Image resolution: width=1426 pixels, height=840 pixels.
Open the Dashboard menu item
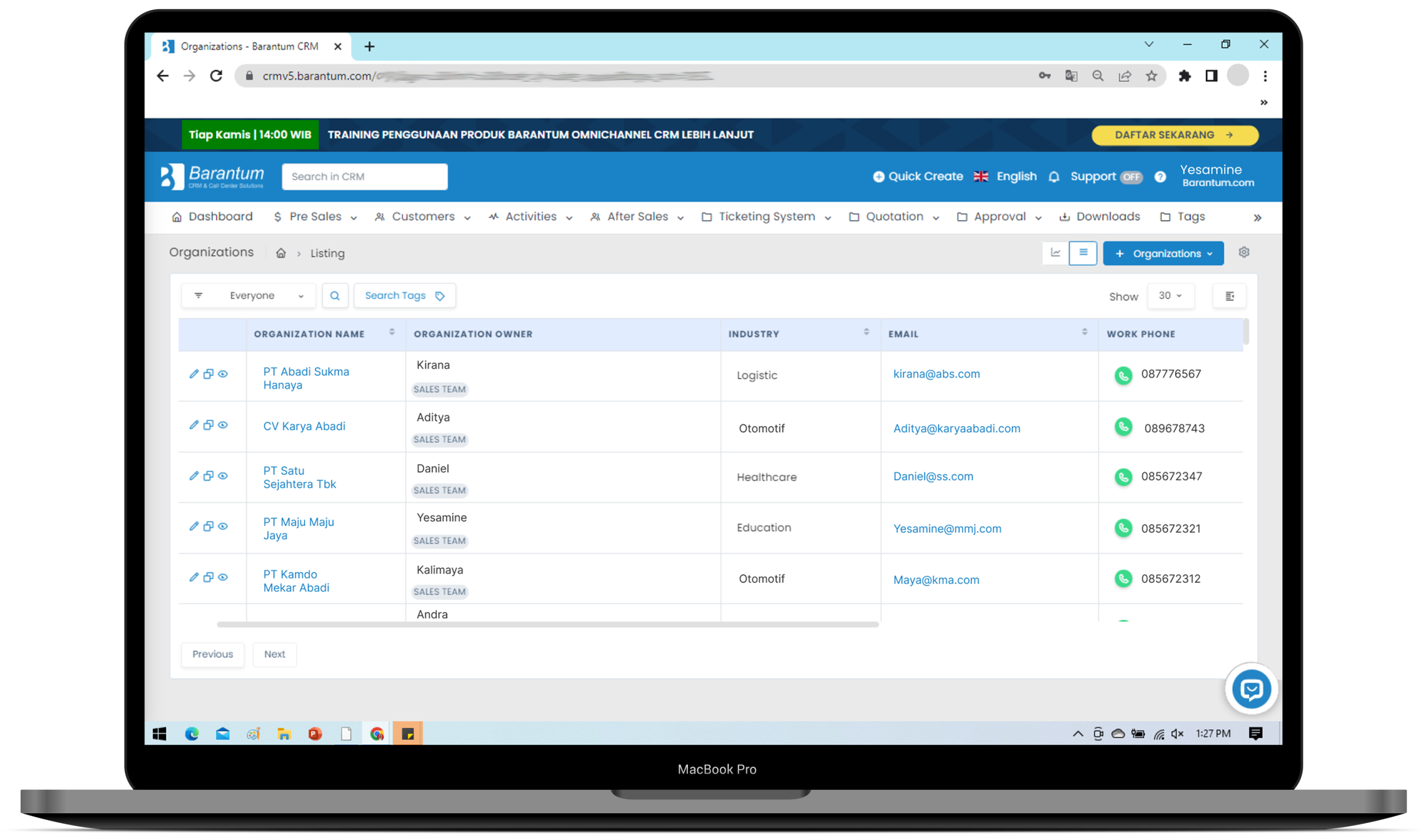click(215, 216)
